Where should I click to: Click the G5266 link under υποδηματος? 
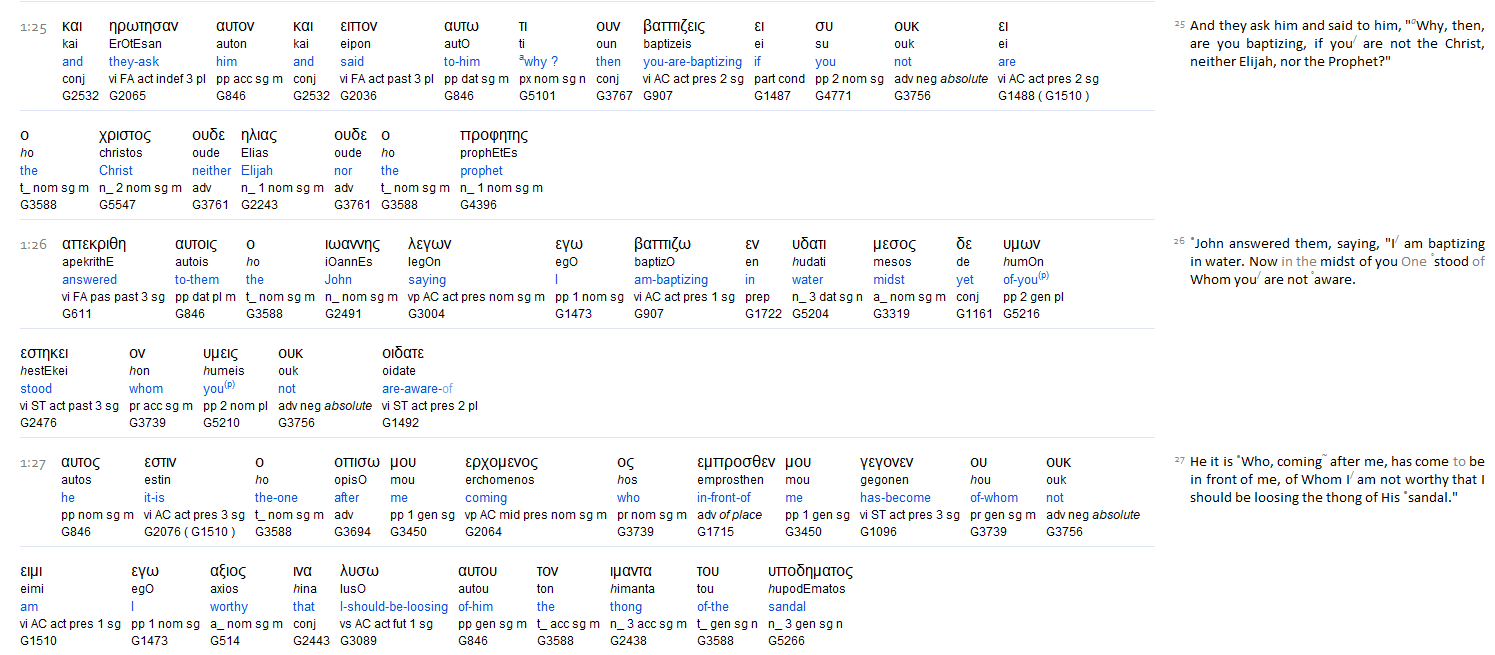pos(787,641)
